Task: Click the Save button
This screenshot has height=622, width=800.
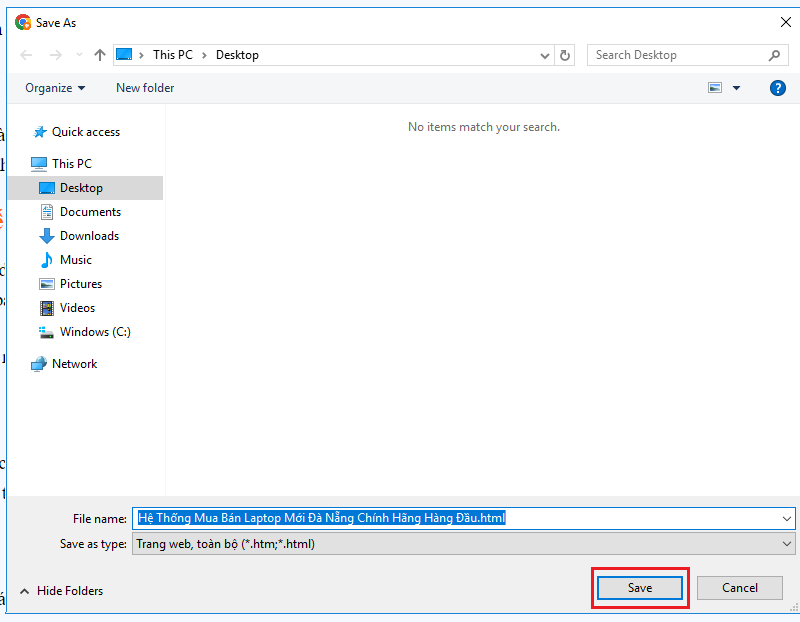Action: click(x=640, y=588)
